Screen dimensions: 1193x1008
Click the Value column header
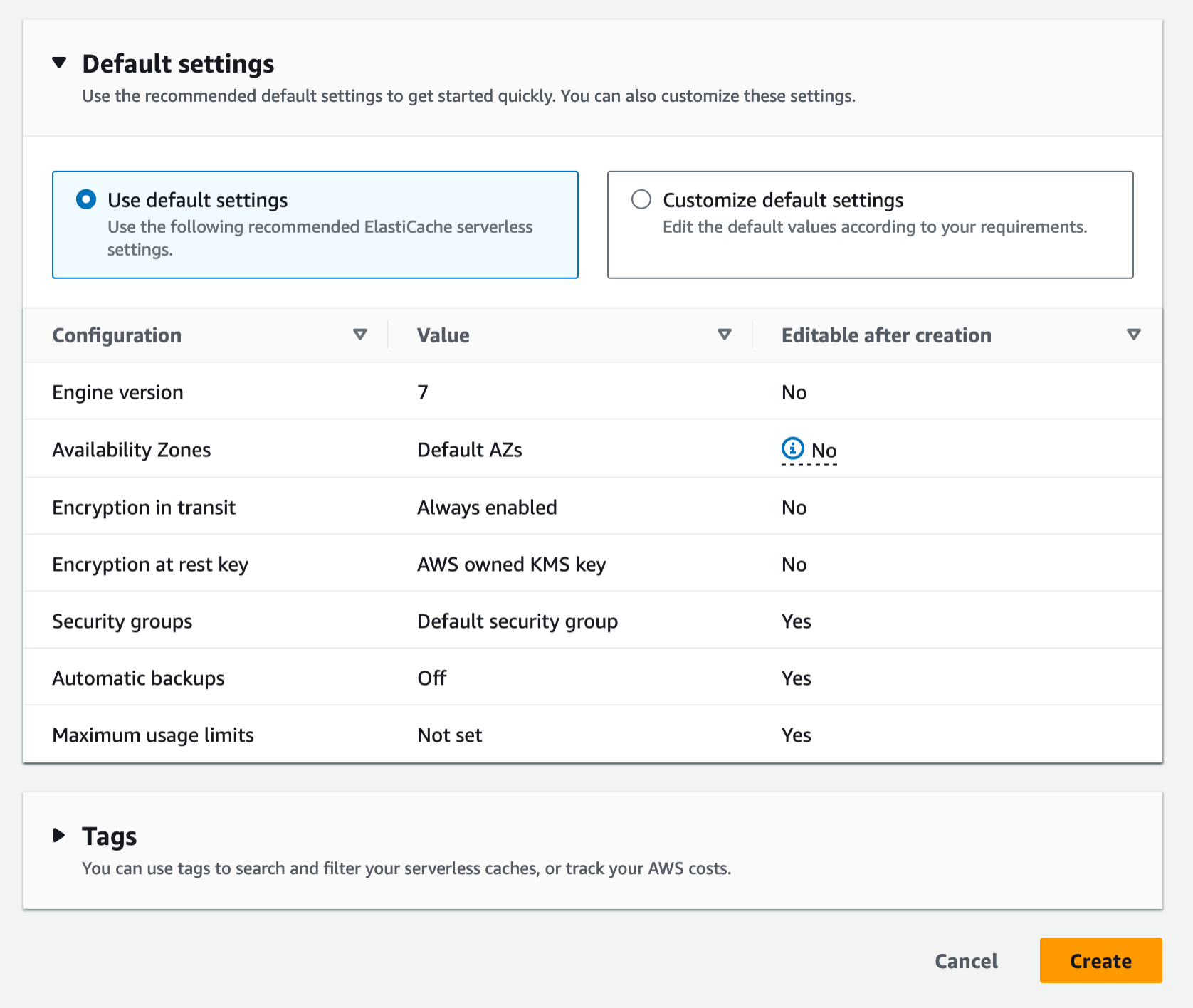[x=443, y=335]
